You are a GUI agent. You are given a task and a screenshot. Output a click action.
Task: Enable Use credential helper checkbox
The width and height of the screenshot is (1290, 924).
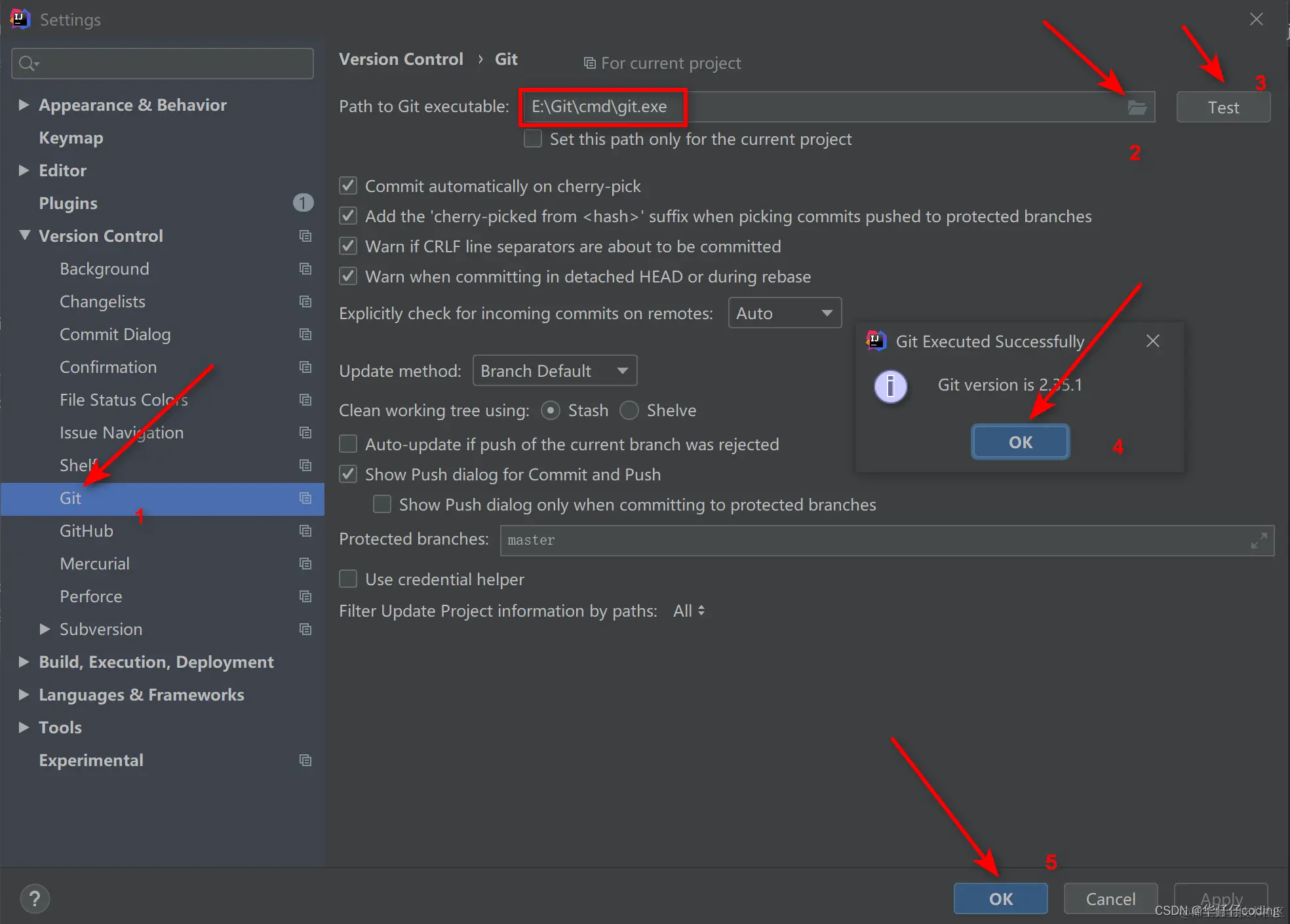click(348, 579)
